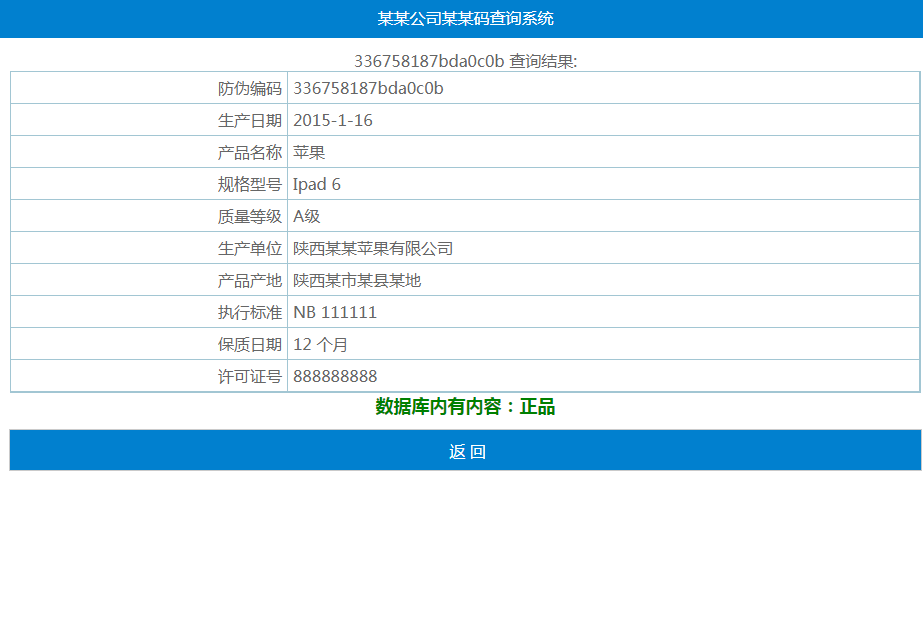This screenshot has width=923, height=636.
Task: Select the 生产单位 label
Action: coord(250,249)
